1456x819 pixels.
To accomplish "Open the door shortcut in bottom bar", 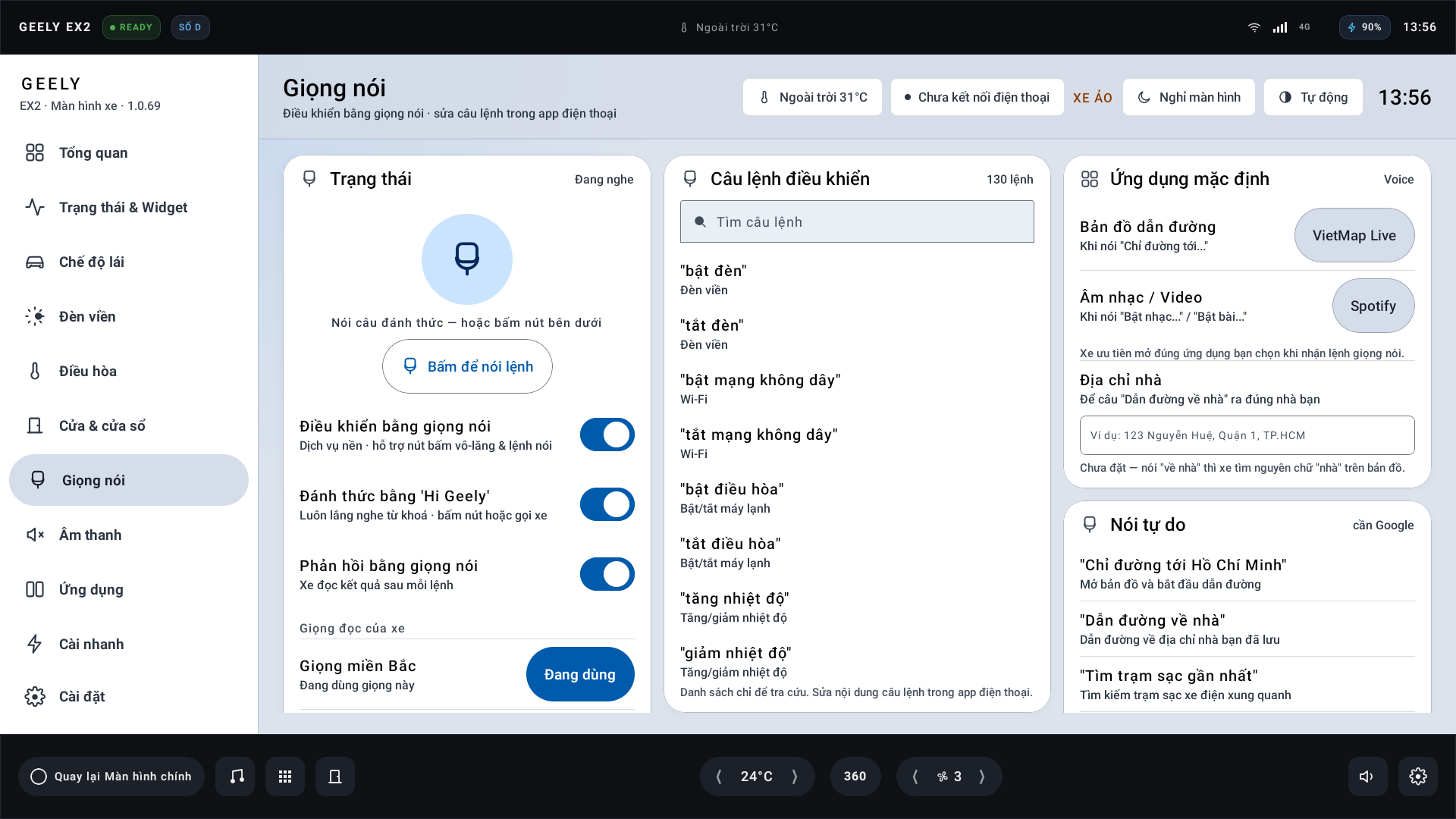I will (335, 776).
